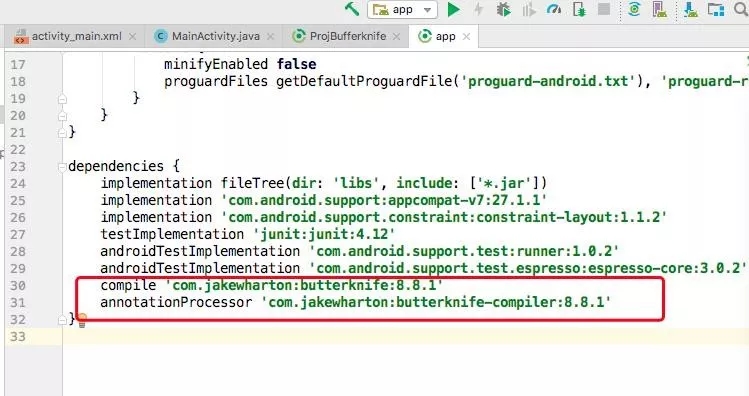Click the 'dependencies {' keyword

[x=124, y=166]
